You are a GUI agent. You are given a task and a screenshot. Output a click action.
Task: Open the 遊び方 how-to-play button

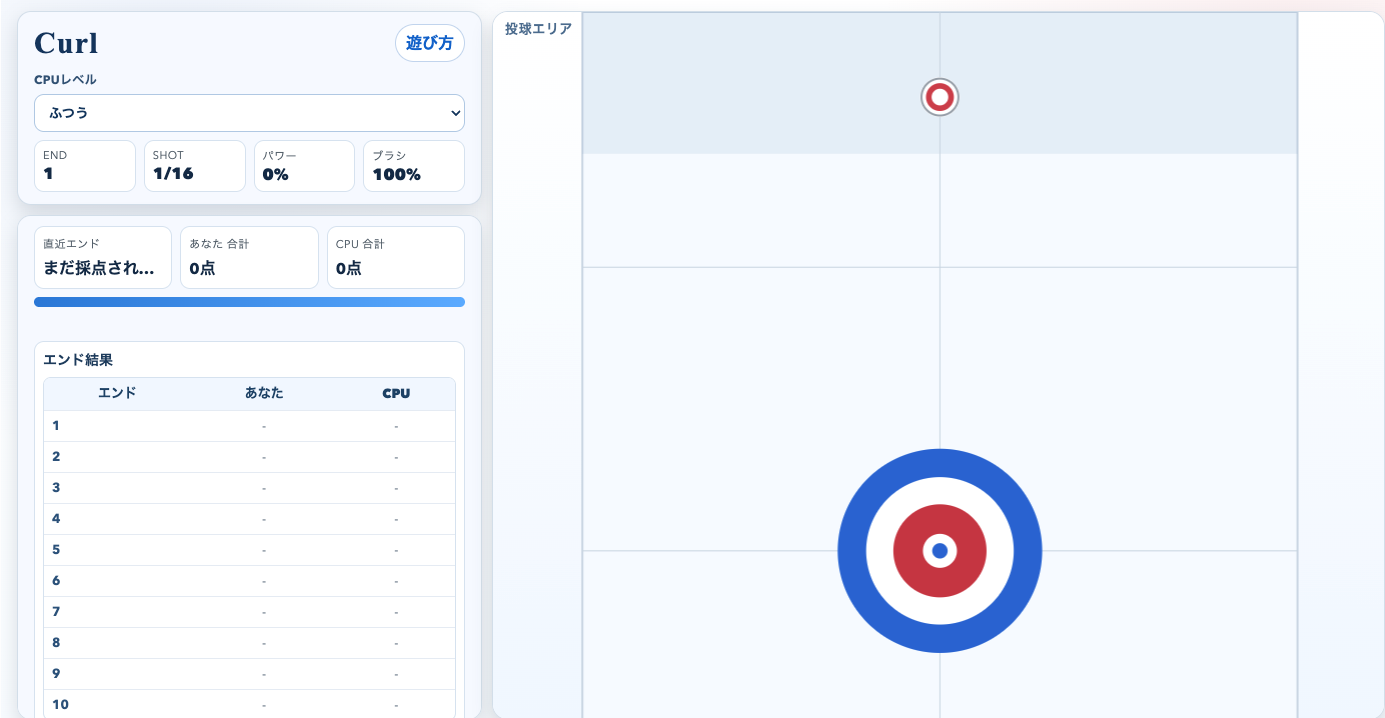429,43
